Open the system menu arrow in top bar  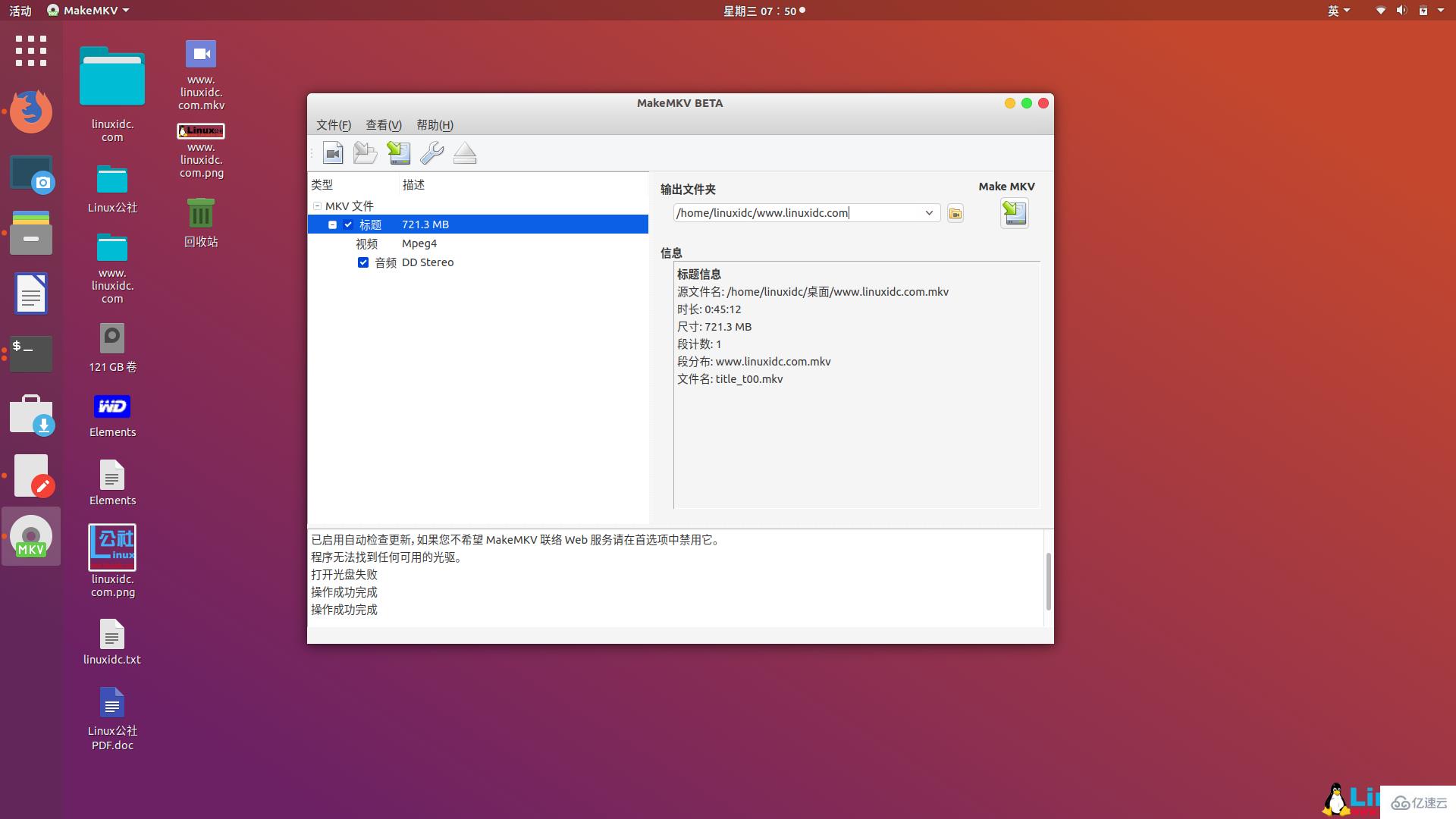[1441, 11]
